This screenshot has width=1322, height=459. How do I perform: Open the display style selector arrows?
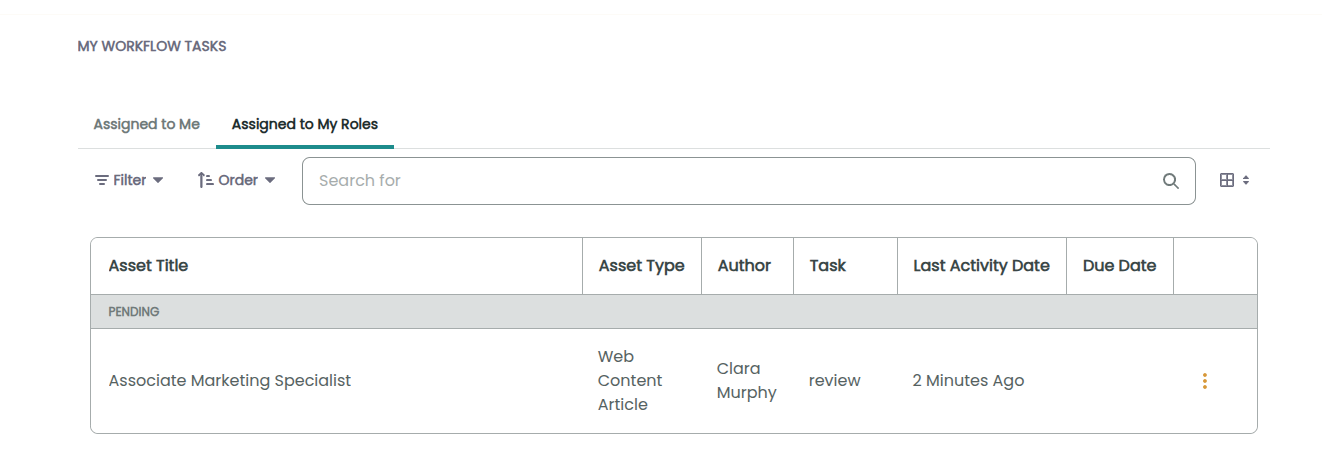1245,181
